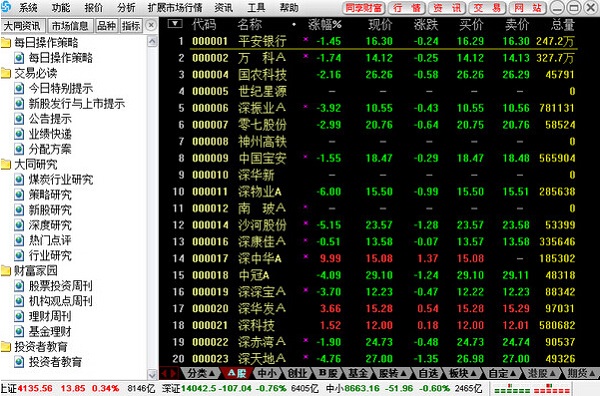Screen dimensions: 600x396
Task: Click the 大同研究 folder icon
Action: click(x=5, y=165)
